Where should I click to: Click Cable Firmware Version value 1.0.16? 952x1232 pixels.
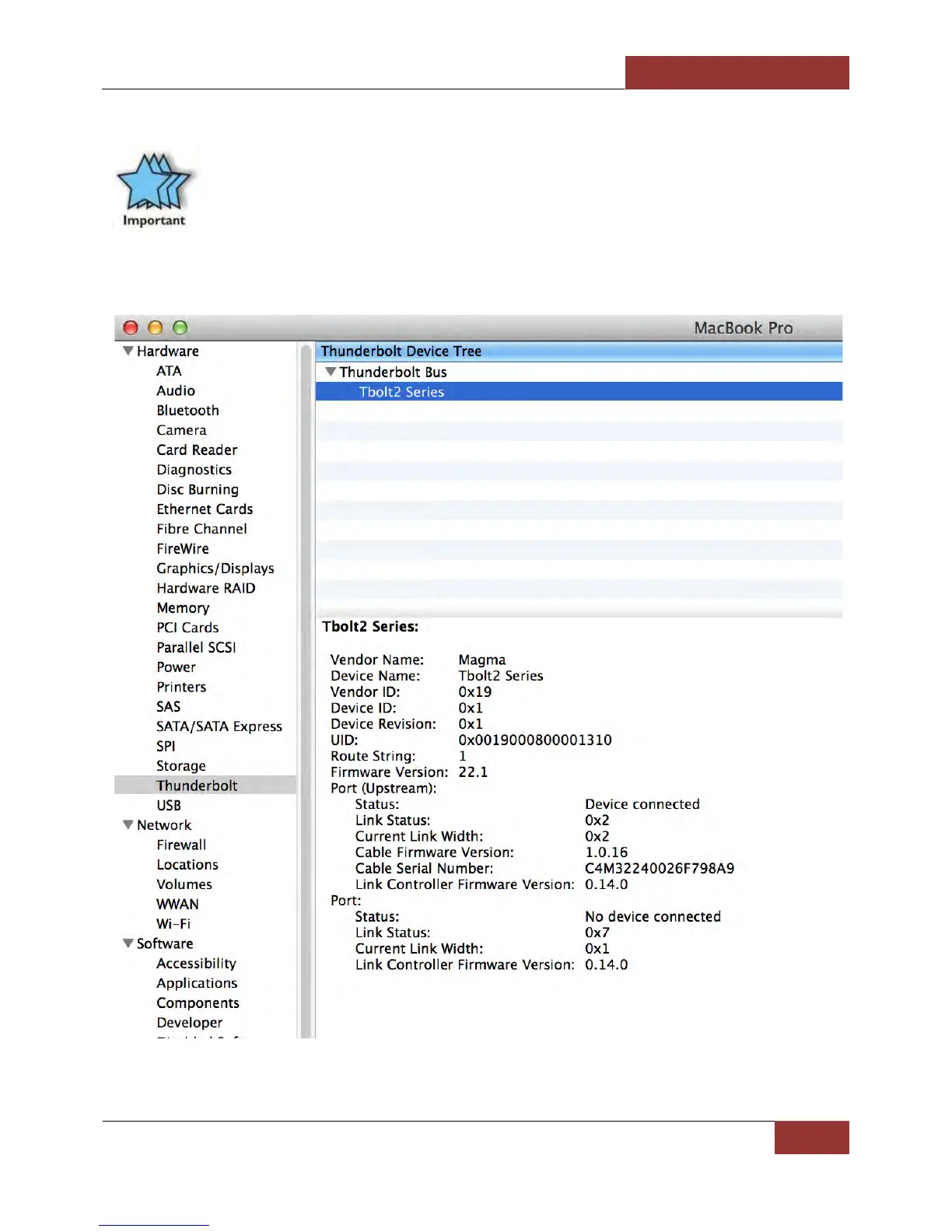pos(607,852)
